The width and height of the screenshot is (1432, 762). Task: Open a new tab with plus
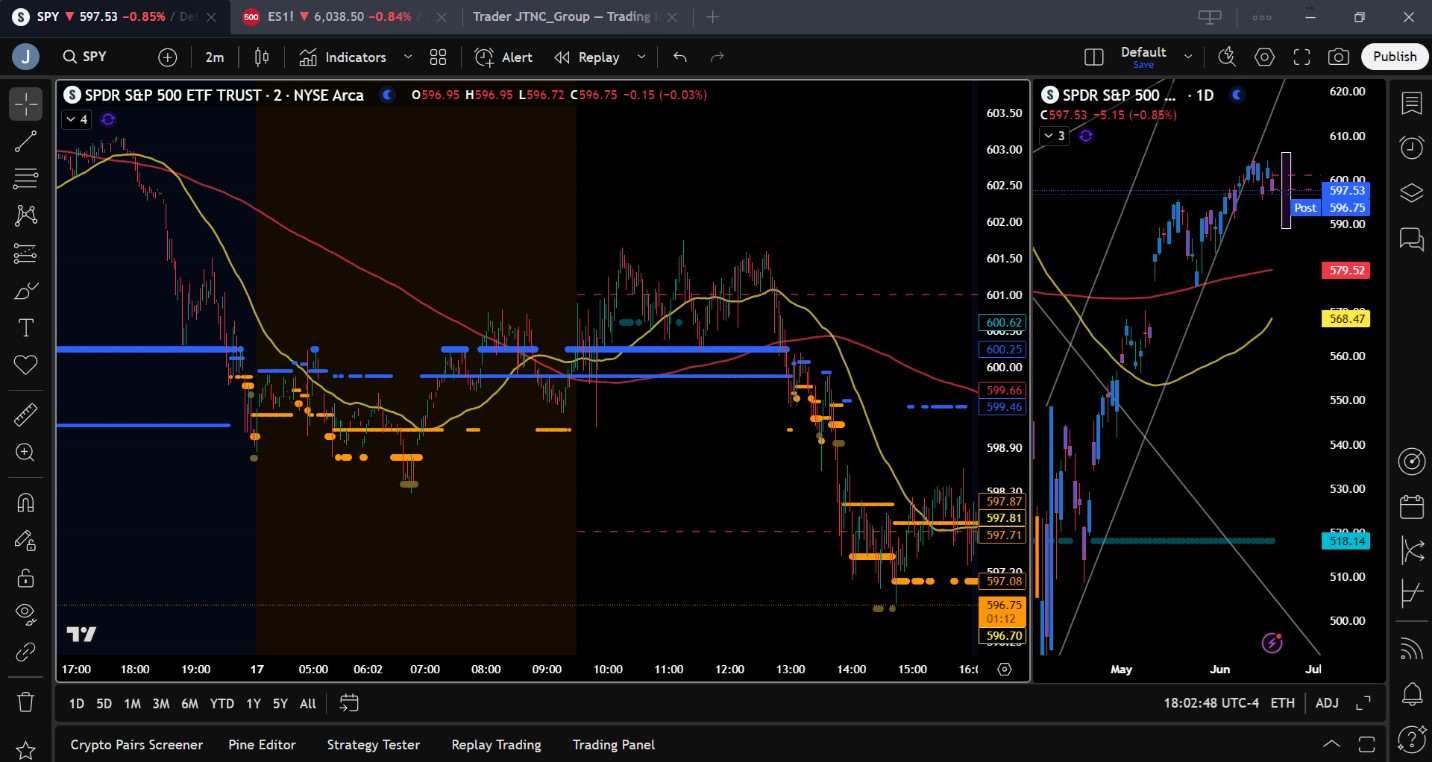(712, 17)
